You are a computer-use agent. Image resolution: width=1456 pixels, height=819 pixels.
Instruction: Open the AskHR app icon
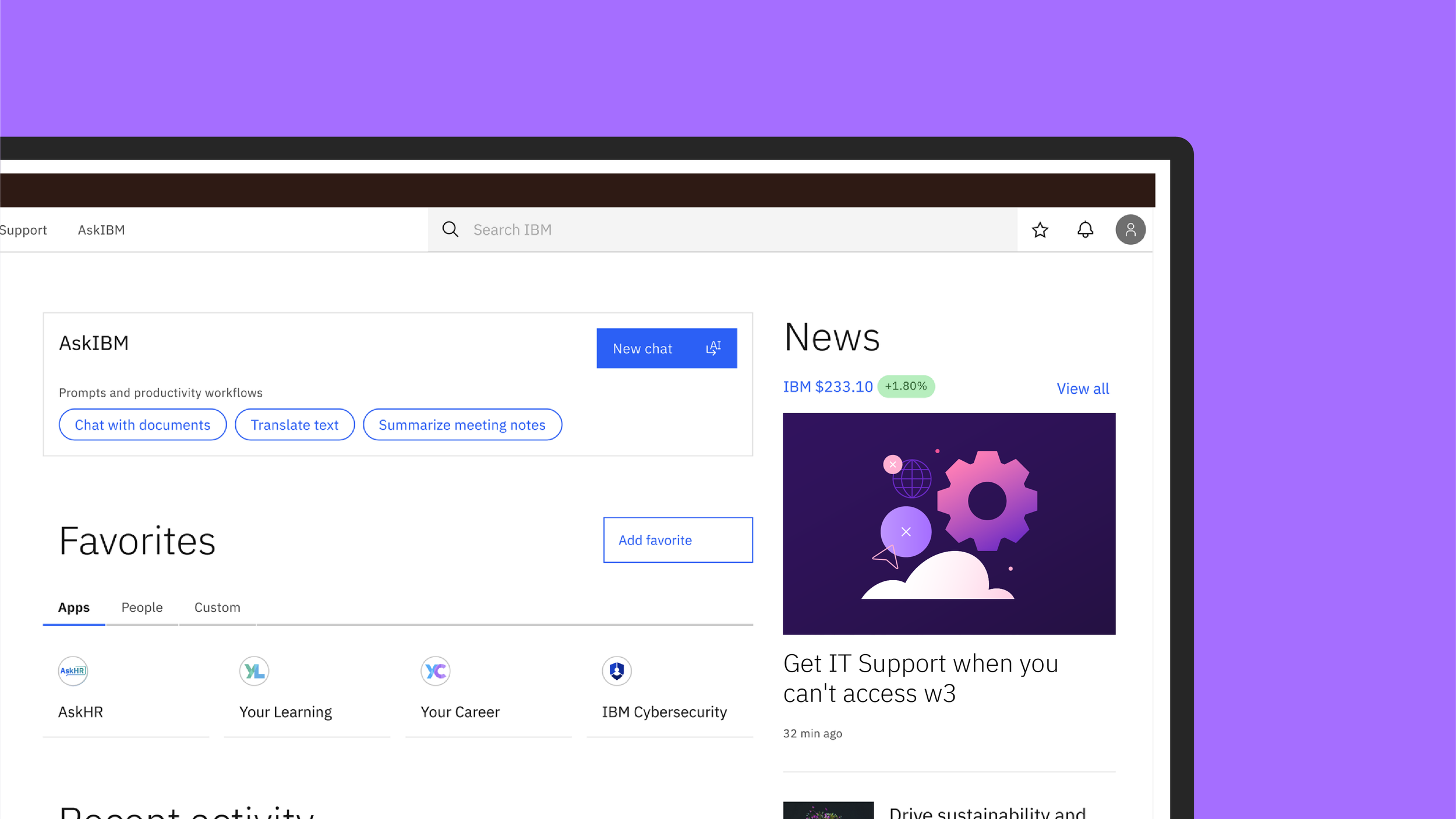pos(73,671)
